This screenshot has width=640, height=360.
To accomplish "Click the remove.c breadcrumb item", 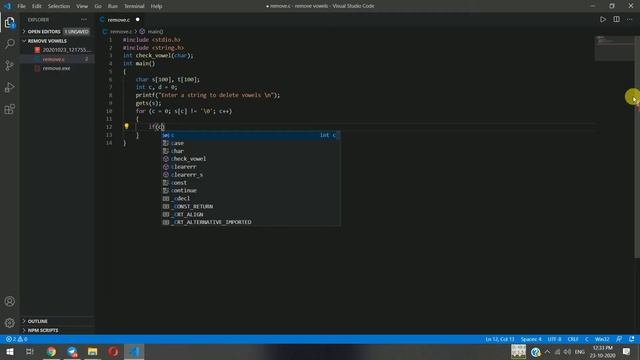I will coord(118,31).
